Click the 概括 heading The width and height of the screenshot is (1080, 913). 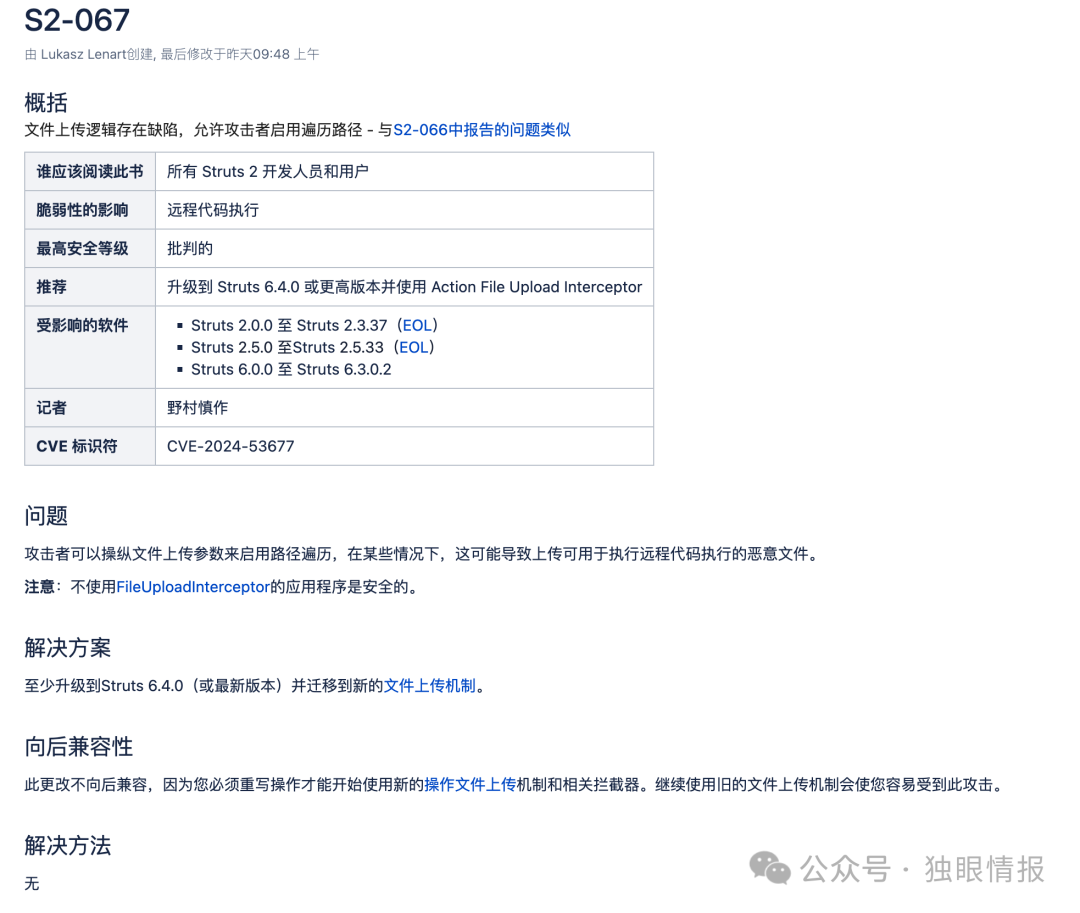click(46, 103)
